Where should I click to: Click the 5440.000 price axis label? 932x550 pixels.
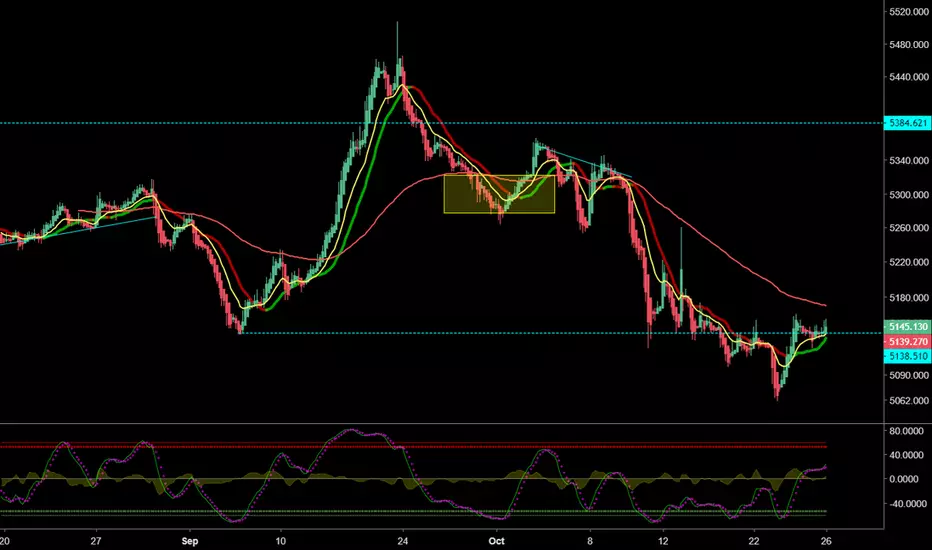[909, 77]
